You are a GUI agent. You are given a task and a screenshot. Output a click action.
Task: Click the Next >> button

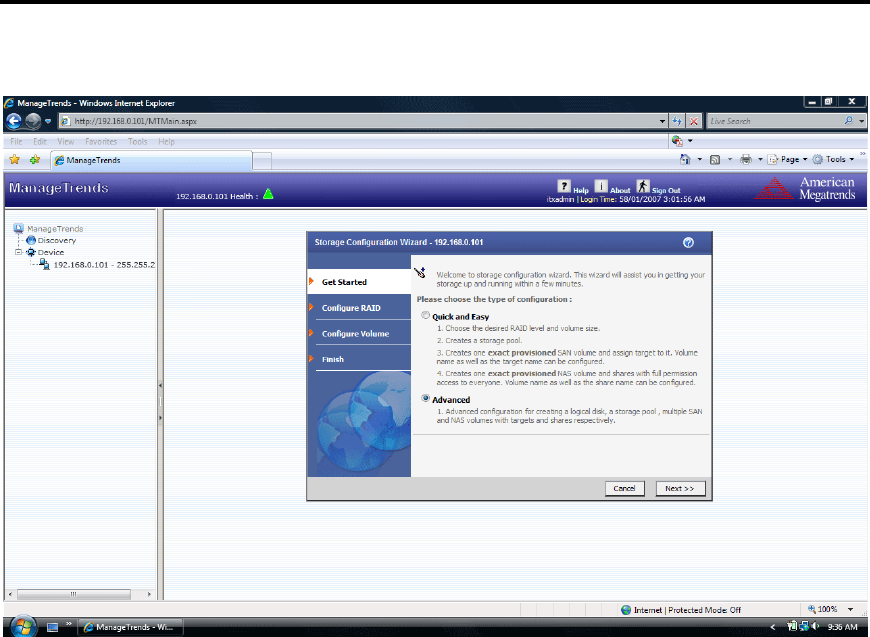[680, 488]
